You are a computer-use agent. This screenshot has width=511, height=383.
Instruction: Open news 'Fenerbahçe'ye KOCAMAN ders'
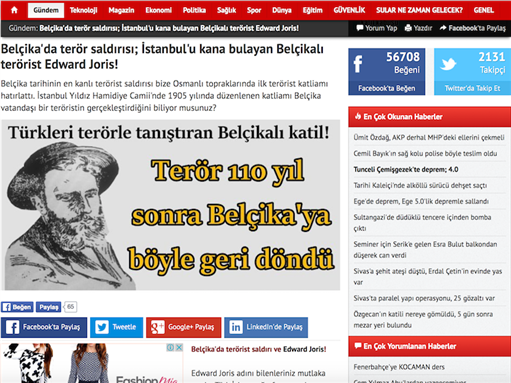399,367
